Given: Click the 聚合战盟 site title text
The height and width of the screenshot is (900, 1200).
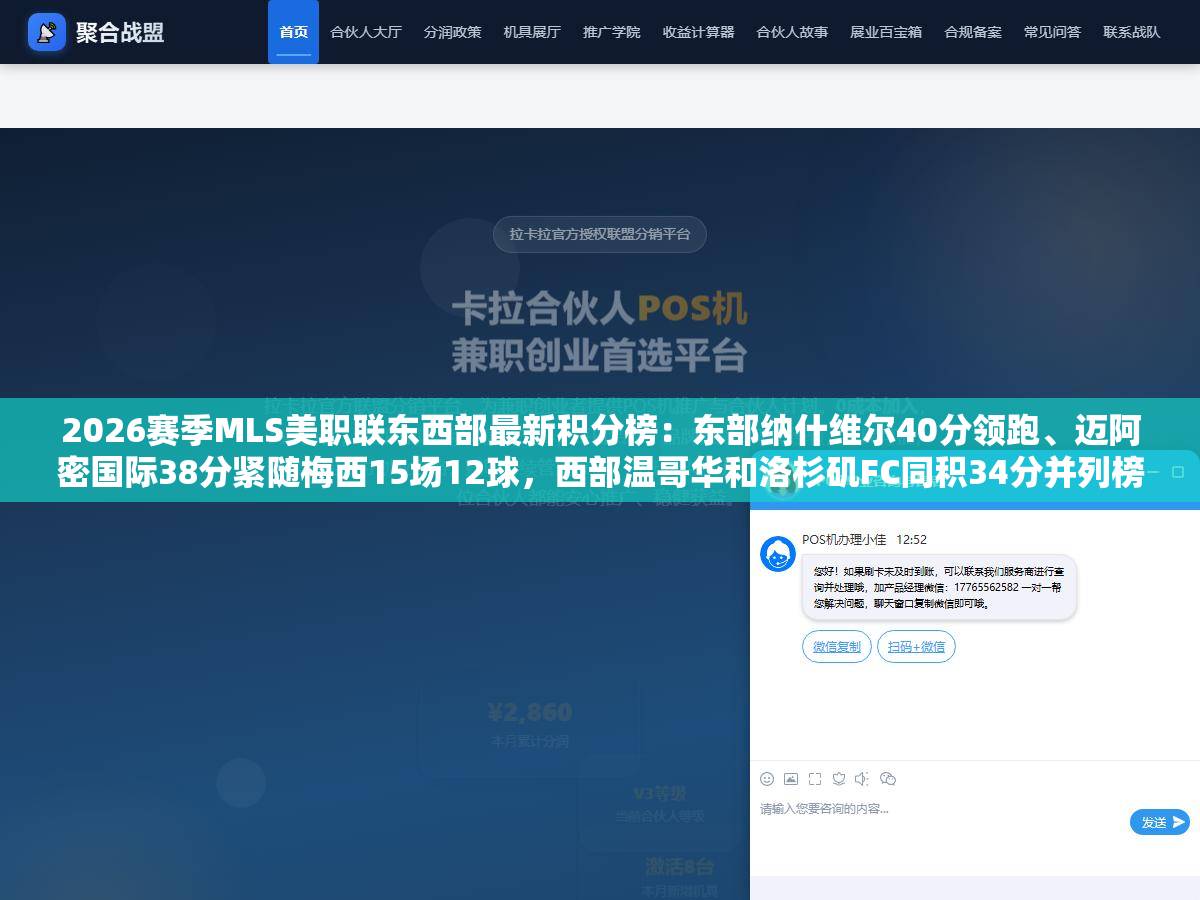Looking at the screenshot, I should [120, 32].
